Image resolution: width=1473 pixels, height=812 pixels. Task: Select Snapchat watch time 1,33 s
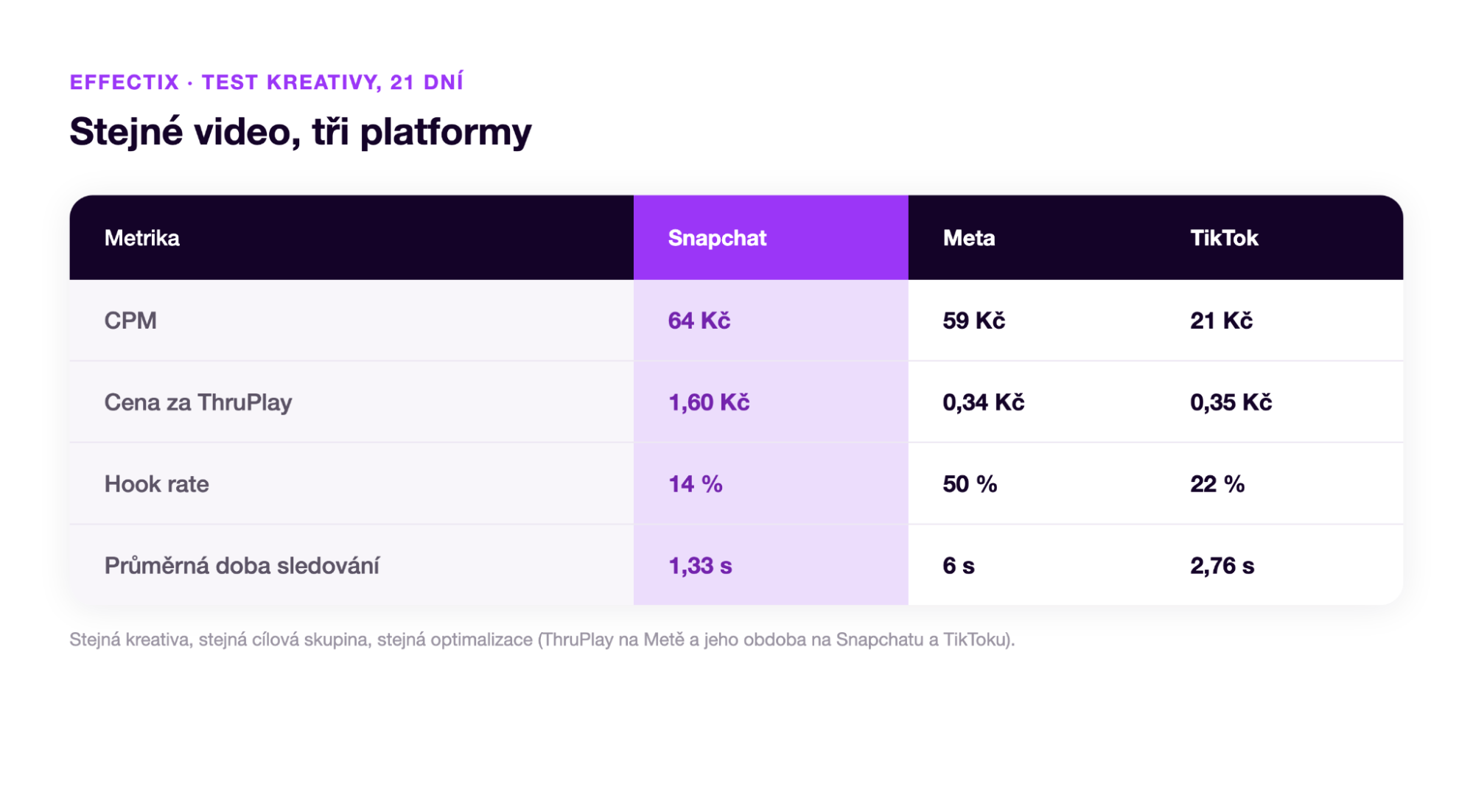700,566
